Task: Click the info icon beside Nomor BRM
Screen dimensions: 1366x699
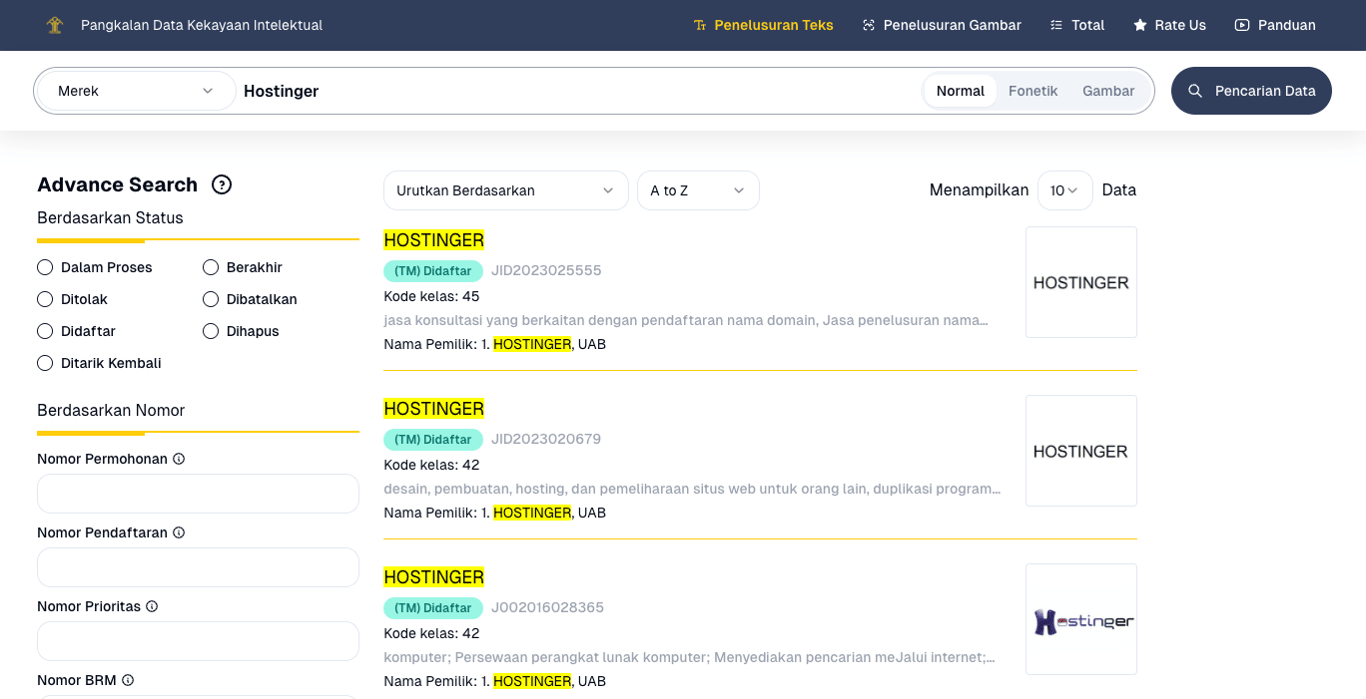Action: point(126,680)
